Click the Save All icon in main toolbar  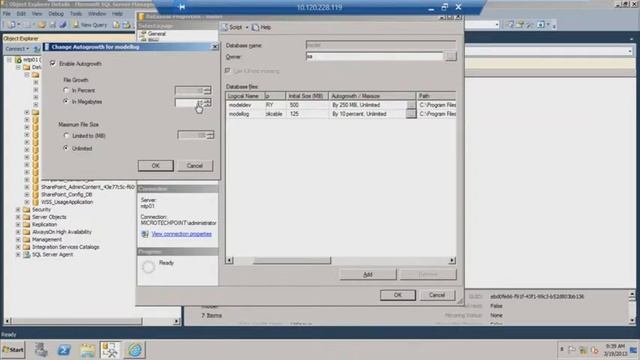pos(62,25)
